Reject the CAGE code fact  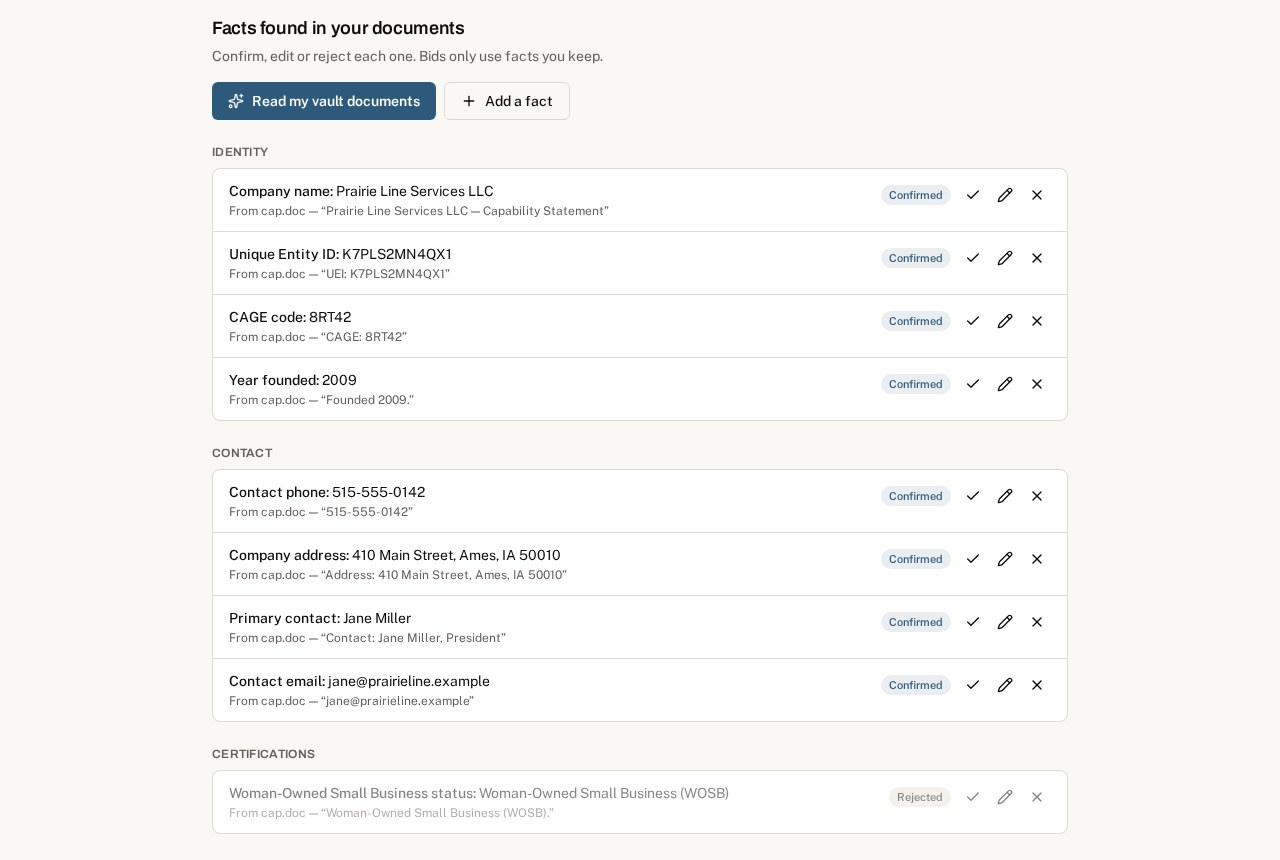[1037, 321]
